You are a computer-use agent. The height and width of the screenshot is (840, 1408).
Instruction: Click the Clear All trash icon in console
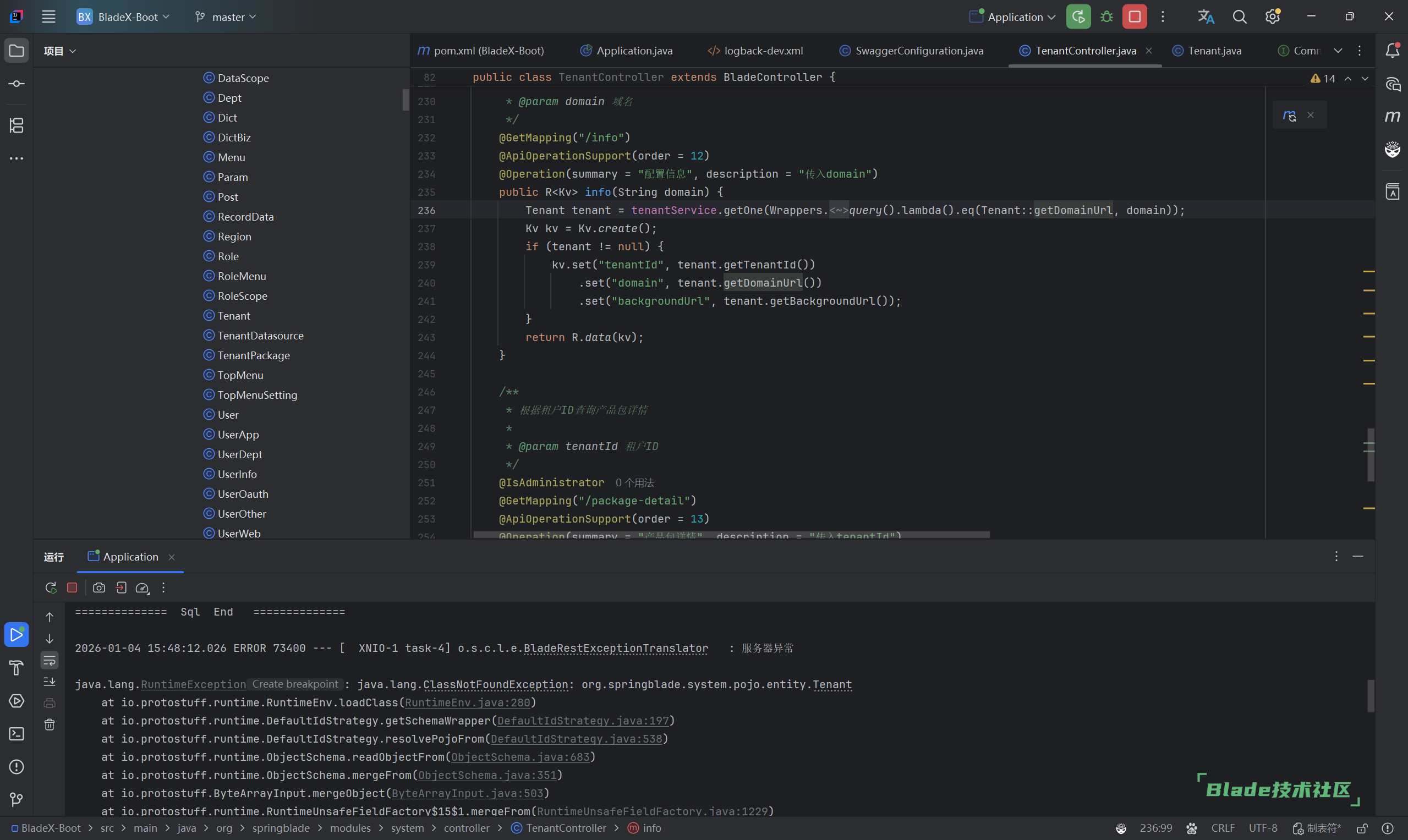click(50, 724)
